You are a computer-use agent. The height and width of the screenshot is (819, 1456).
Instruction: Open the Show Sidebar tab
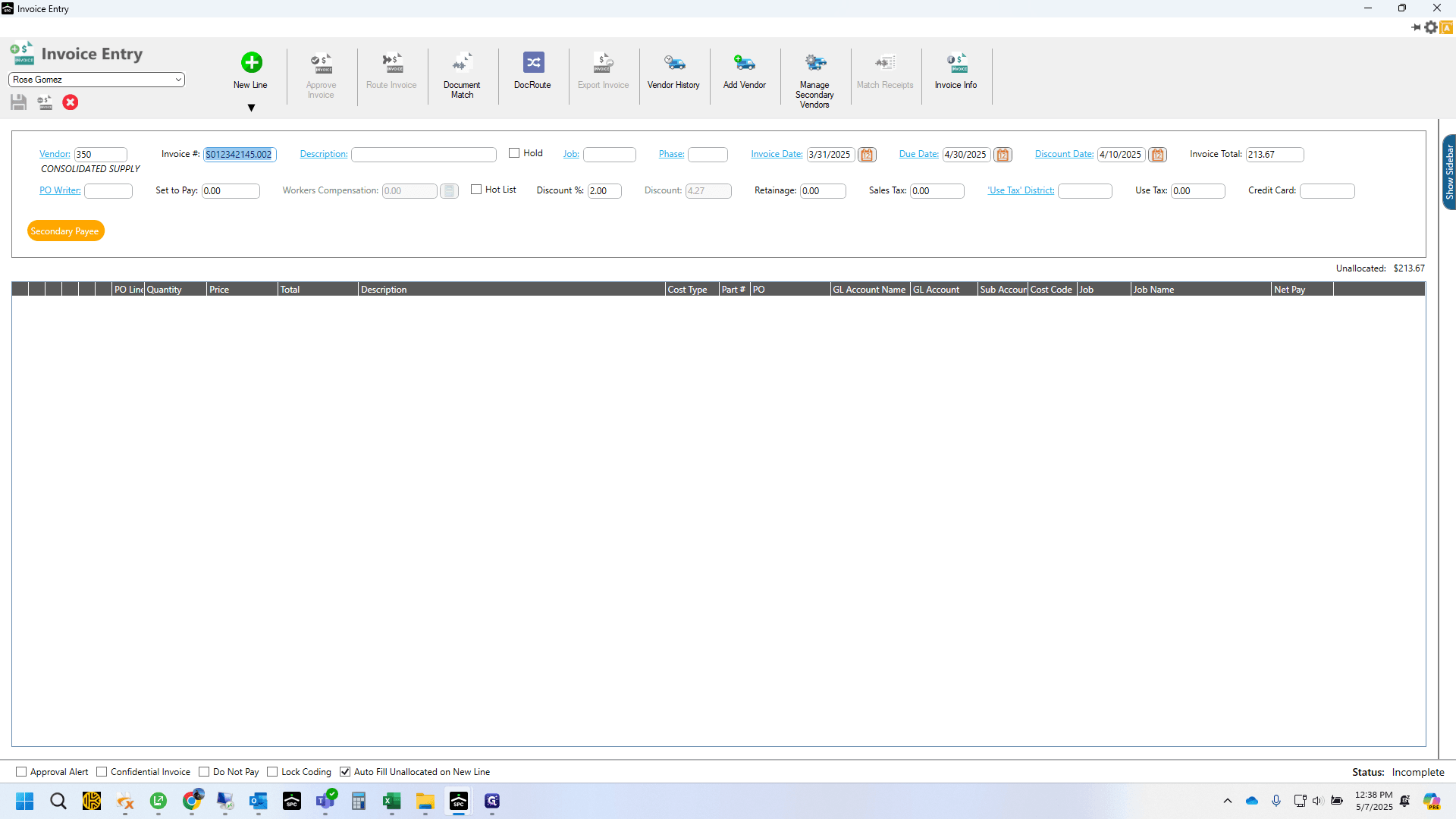point(1448,172)
